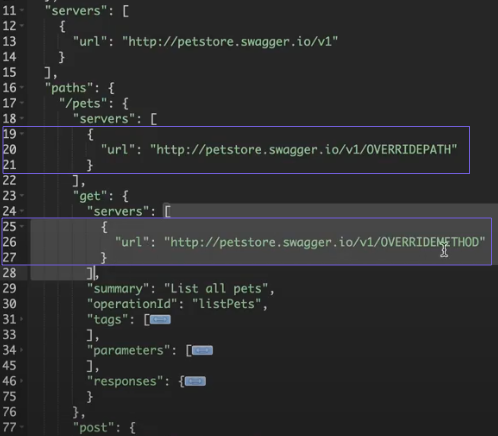
Task: Collapse the "/pets" block on line 17
Action: pos(22,103)
